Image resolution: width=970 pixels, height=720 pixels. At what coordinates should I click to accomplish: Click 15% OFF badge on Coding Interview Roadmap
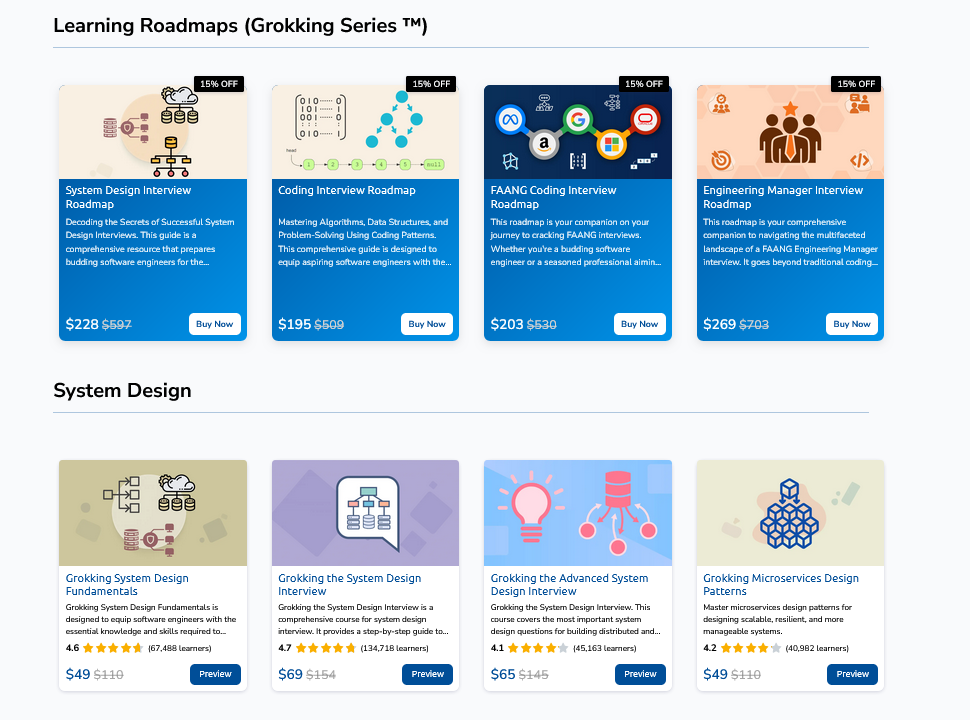pyautogui.click(x=431, y=84)
